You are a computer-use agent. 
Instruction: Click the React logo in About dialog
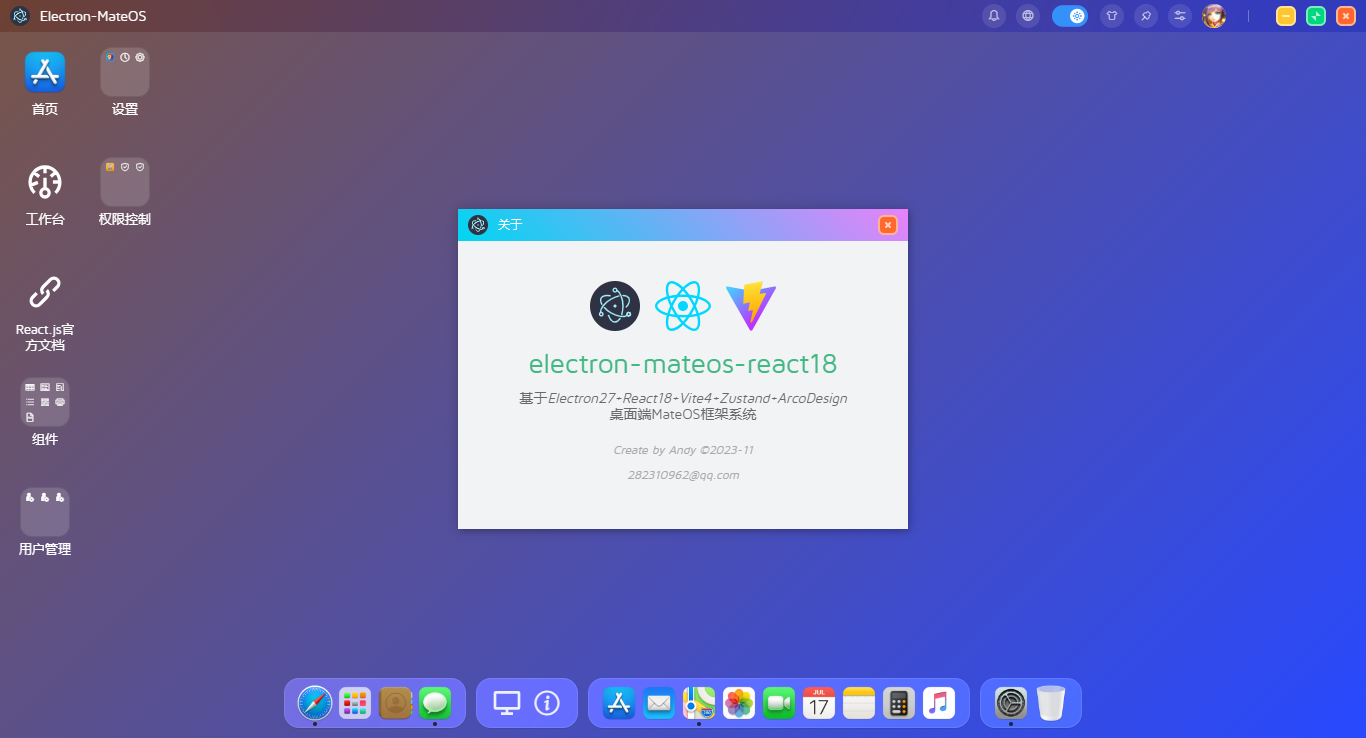(683, 306)
